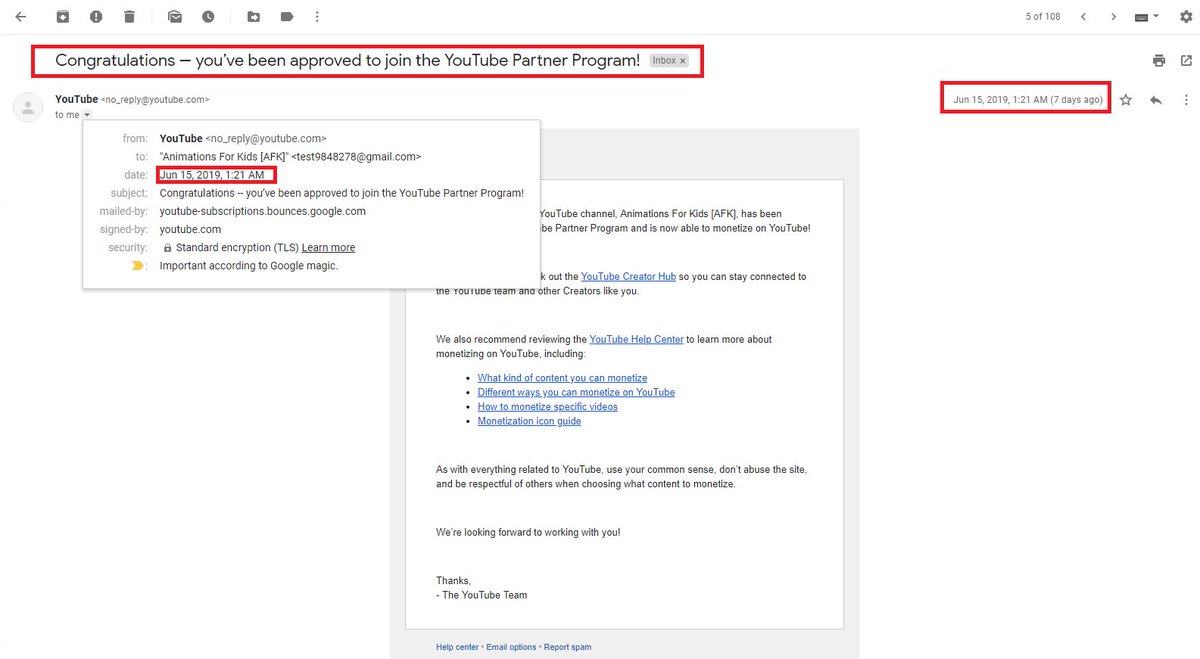1200x659 pixels.
Task: Snooze the email with clock icon
Action: (x=208, y=17)
